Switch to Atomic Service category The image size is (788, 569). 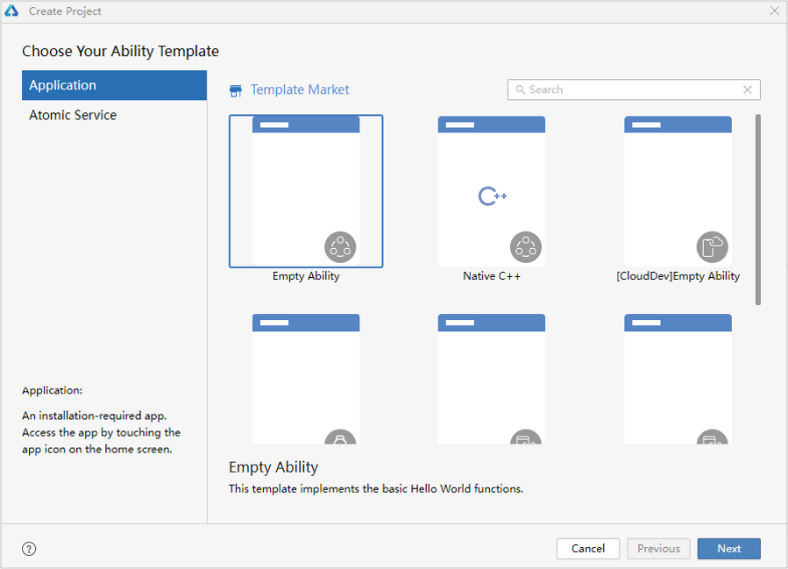pyautogui.click(x=73, y=115)
